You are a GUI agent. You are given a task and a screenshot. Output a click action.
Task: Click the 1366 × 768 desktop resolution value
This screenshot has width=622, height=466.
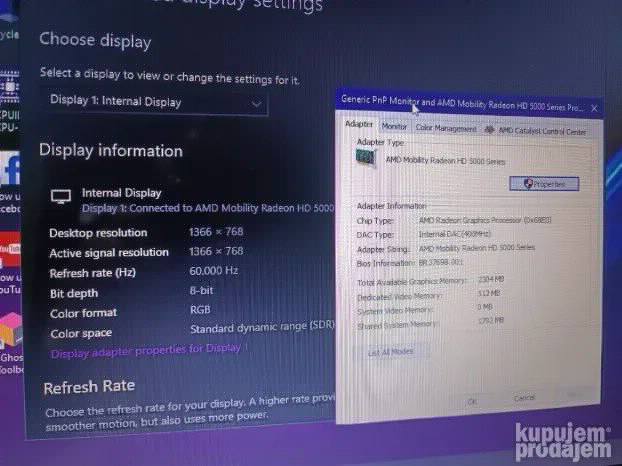[x=216, y=232]
